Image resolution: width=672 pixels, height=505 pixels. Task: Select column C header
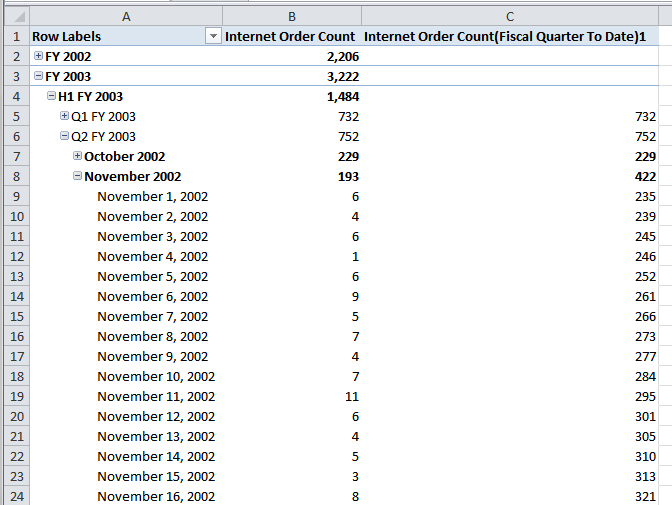click(x=510, y=16)
